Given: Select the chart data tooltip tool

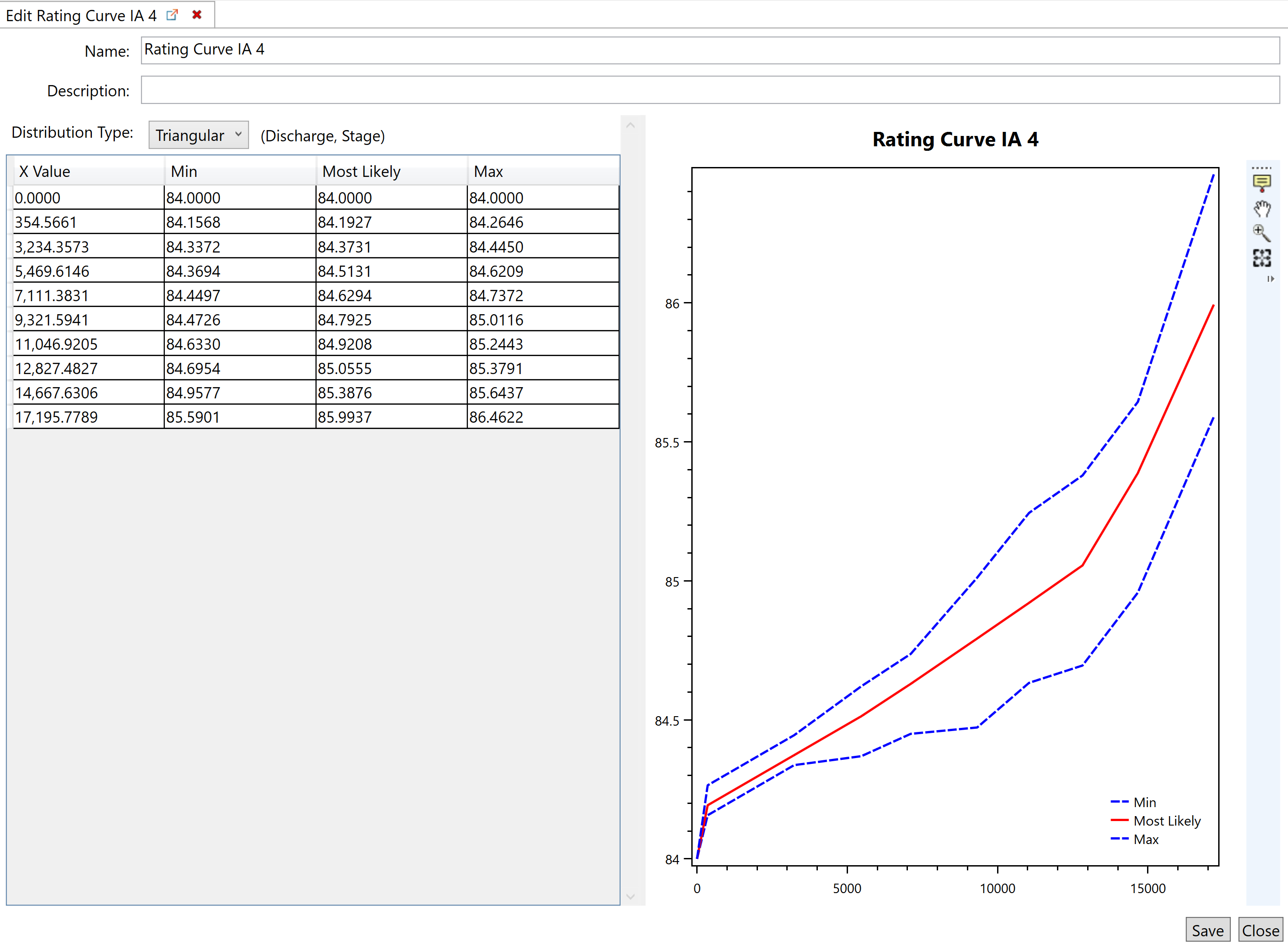Looking at the screenshot, I should click(1261, 183).
